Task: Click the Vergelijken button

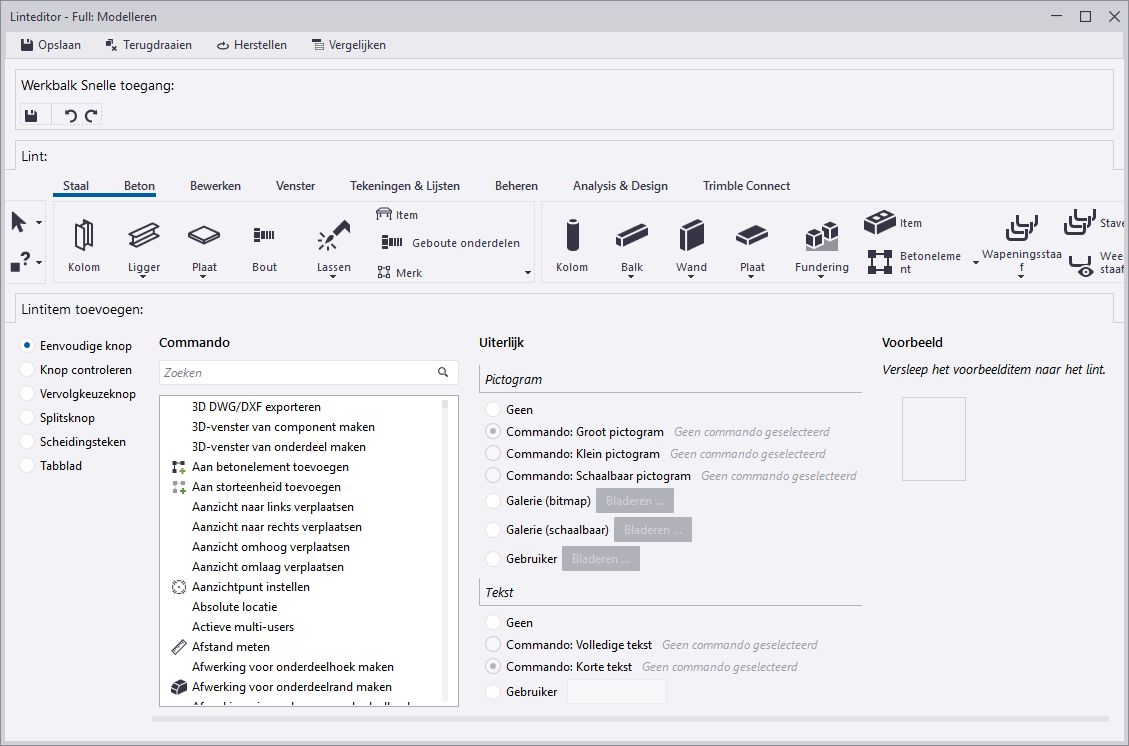Action: coord(348,45)
